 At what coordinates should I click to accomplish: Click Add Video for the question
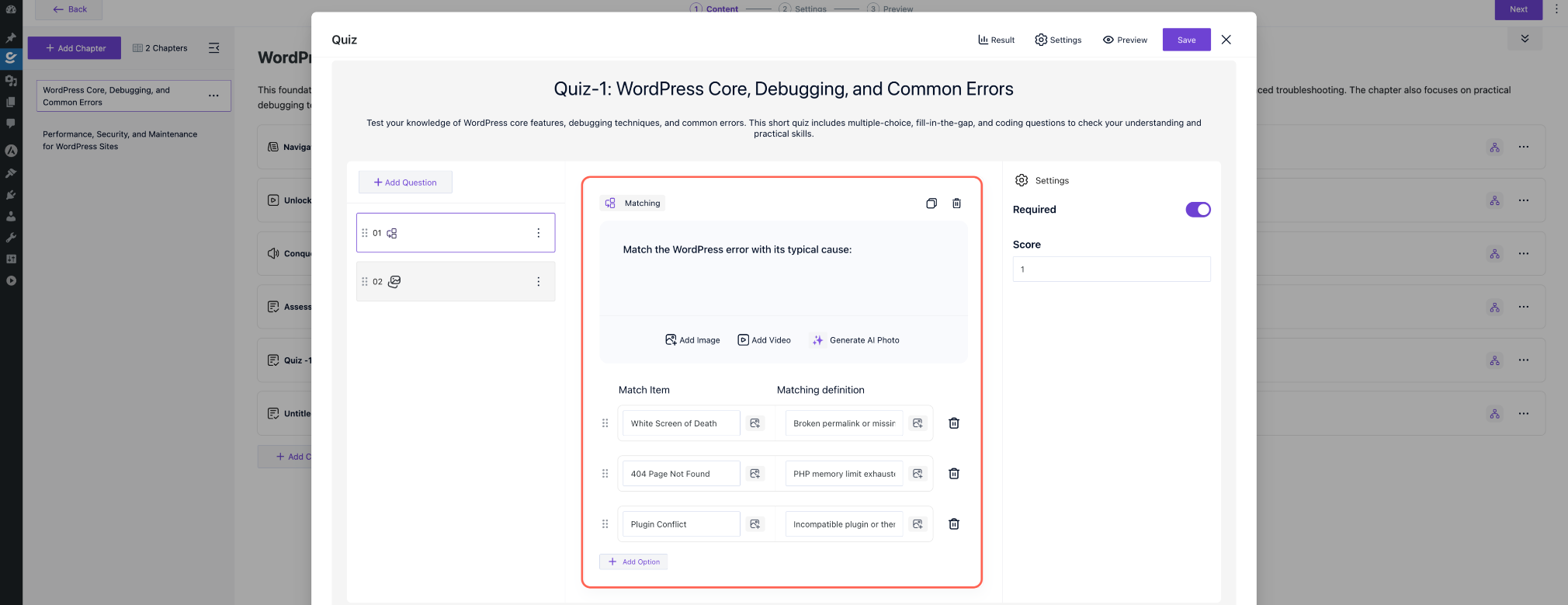click(764, 340)
